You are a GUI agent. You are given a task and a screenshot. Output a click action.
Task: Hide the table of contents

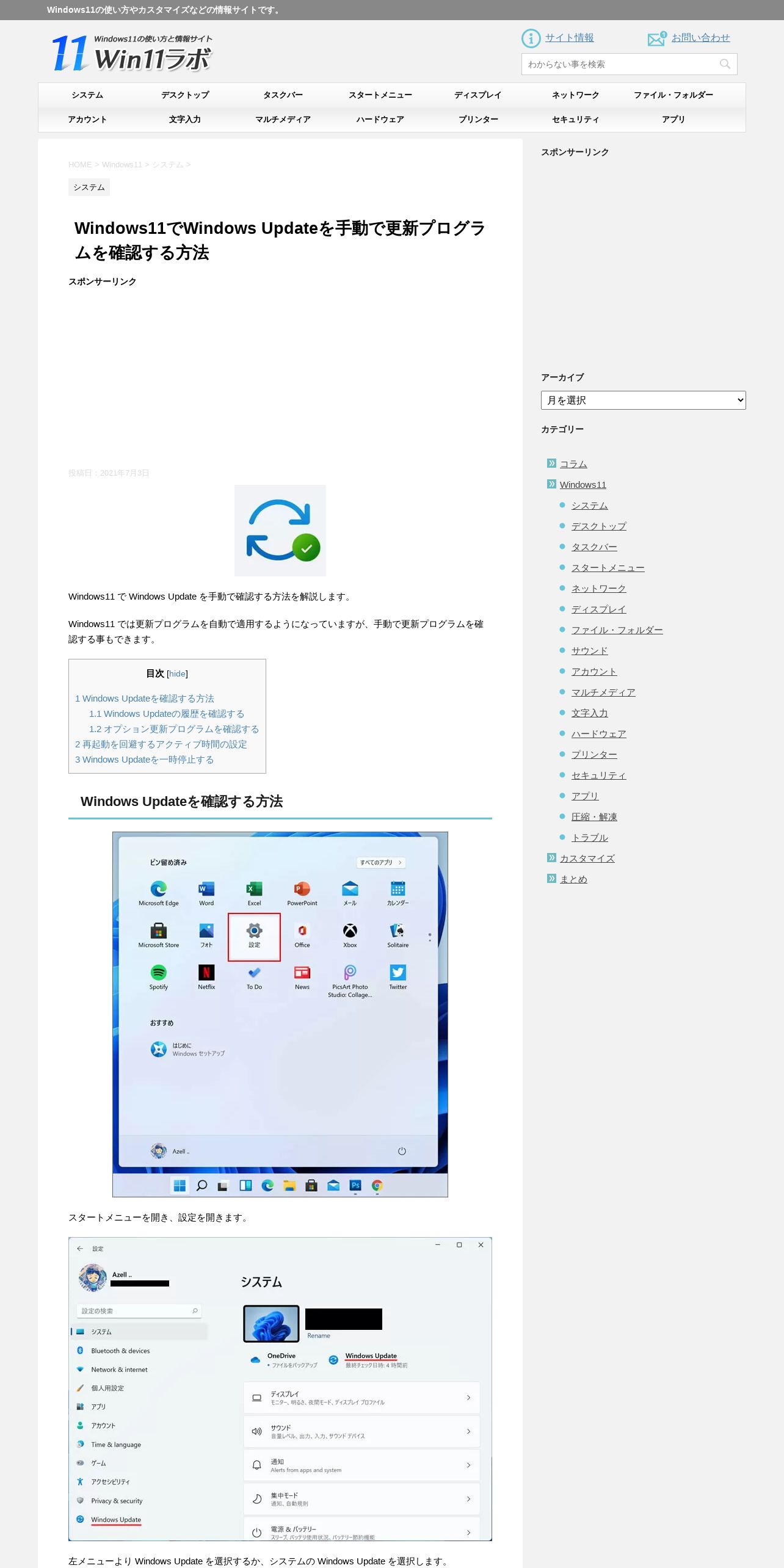click(177, 673)
